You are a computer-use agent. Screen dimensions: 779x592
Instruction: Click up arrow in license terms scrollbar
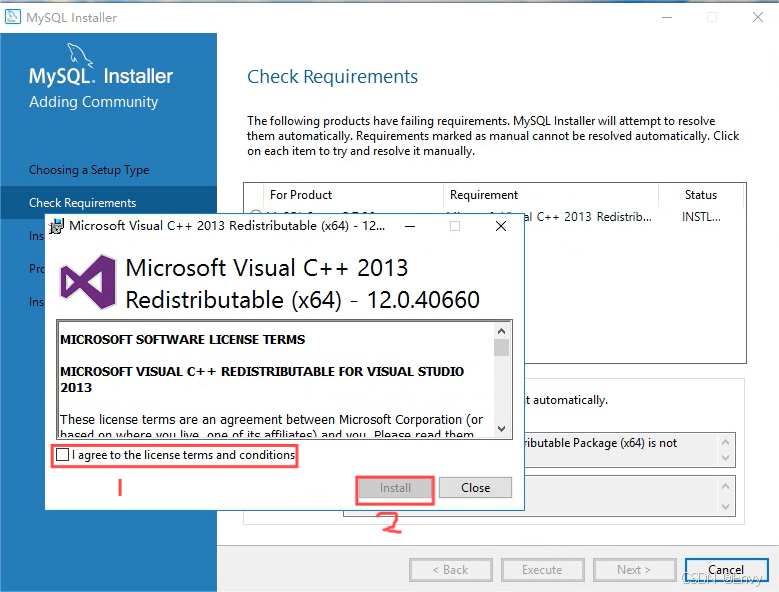501,331
